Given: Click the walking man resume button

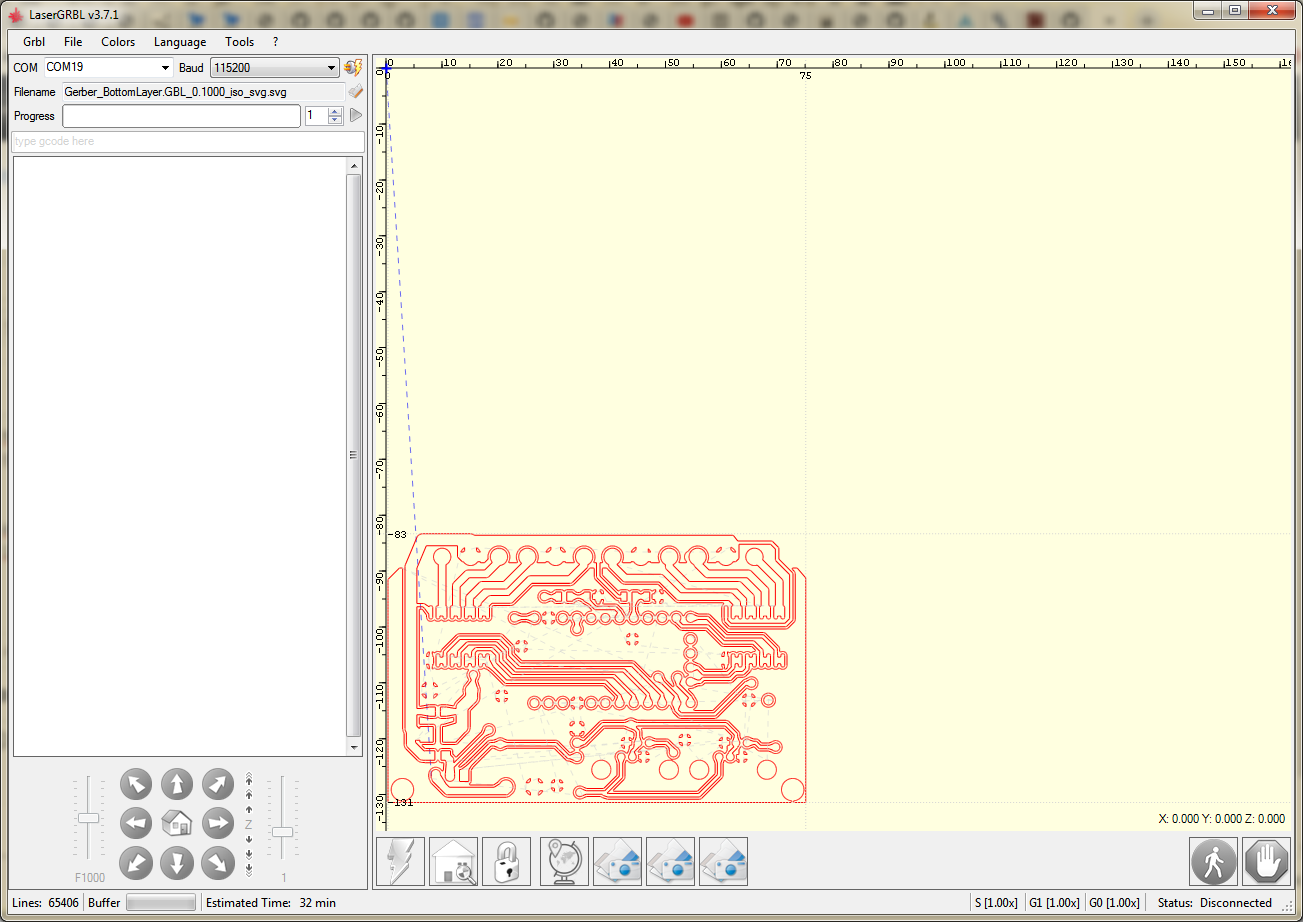Looking at the screenshot, I should coord(1214,861).
